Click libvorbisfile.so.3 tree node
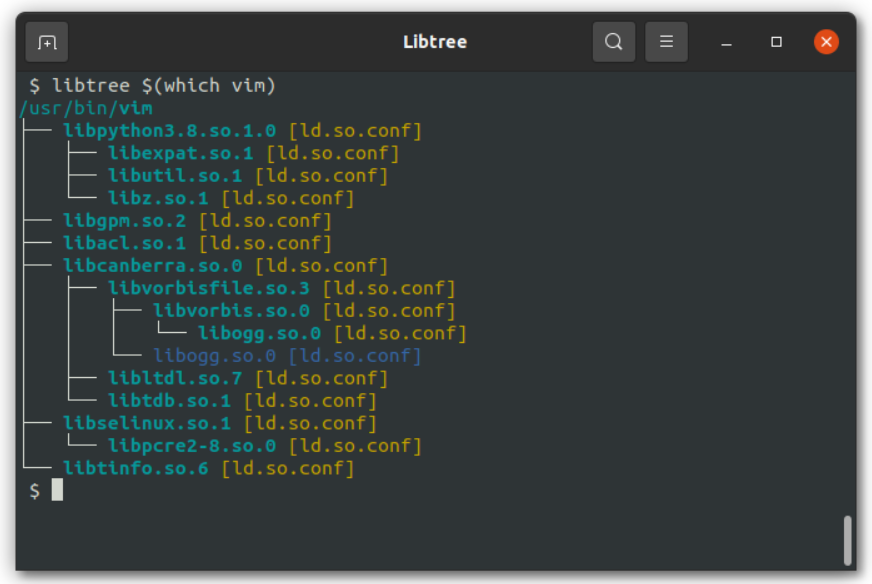 click(x=209, y=288)
